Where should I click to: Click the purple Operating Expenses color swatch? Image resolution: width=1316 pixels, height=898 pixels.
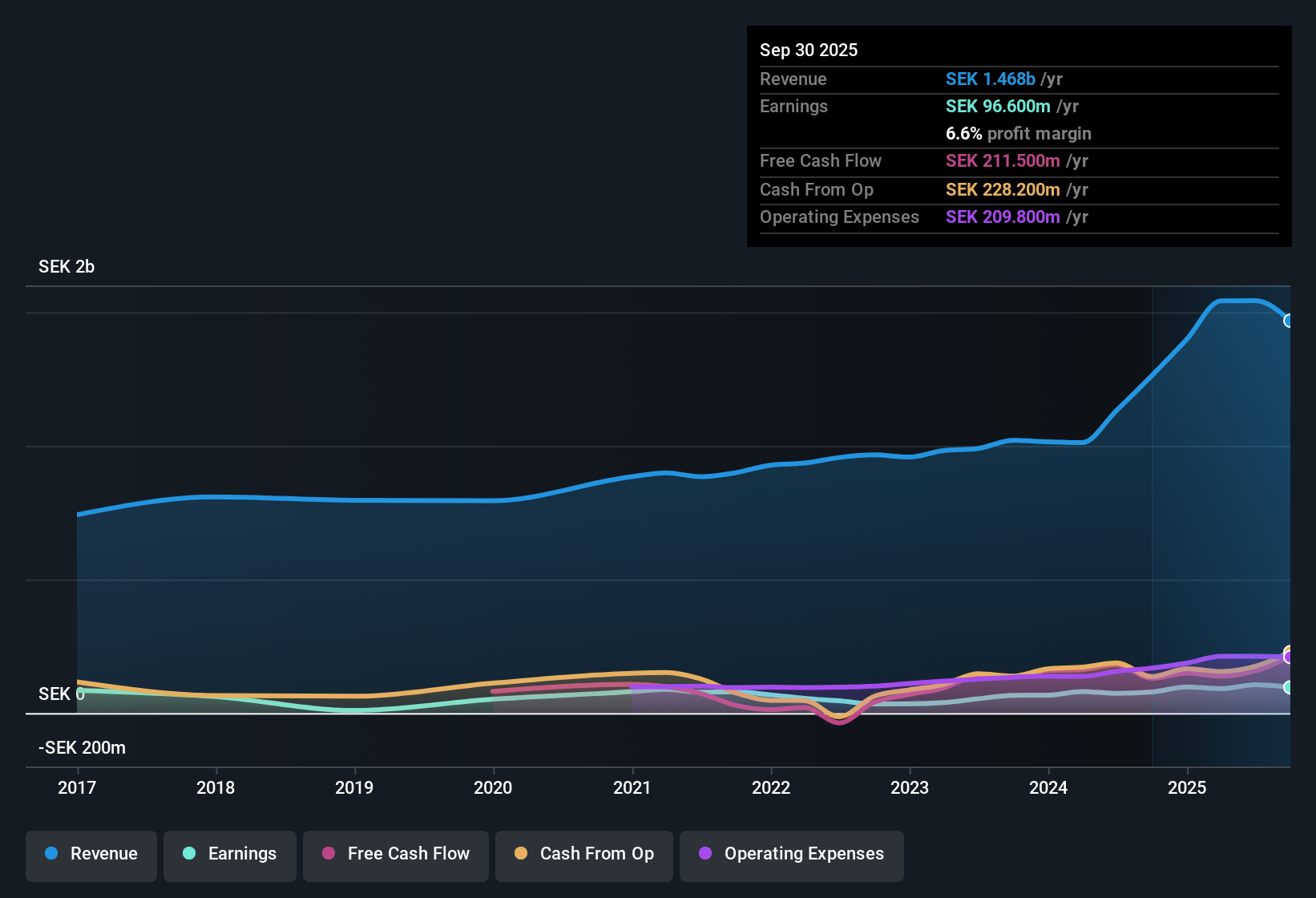(x=704, y=854)
